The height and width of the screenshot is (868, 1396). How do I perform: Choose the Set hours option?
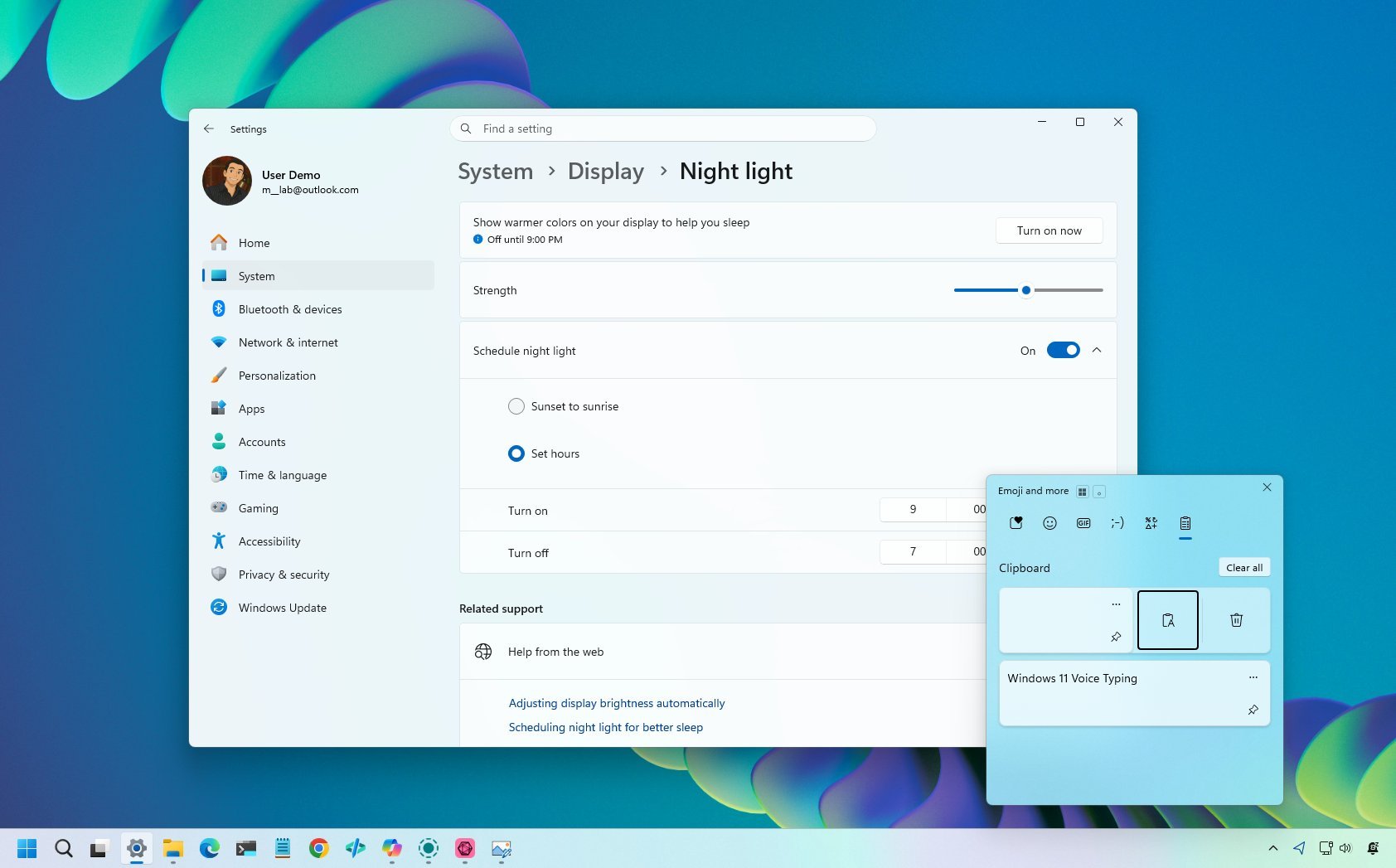tap(516, 453)
